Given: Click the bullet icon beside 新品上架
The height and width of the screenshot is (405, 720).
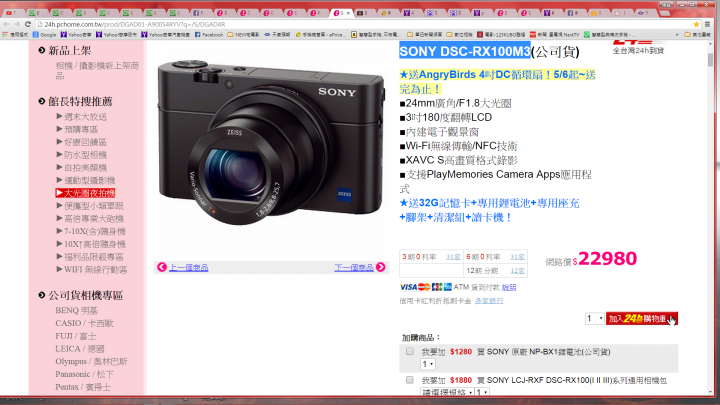Looking at the screenshot, I should coord(42,51).
